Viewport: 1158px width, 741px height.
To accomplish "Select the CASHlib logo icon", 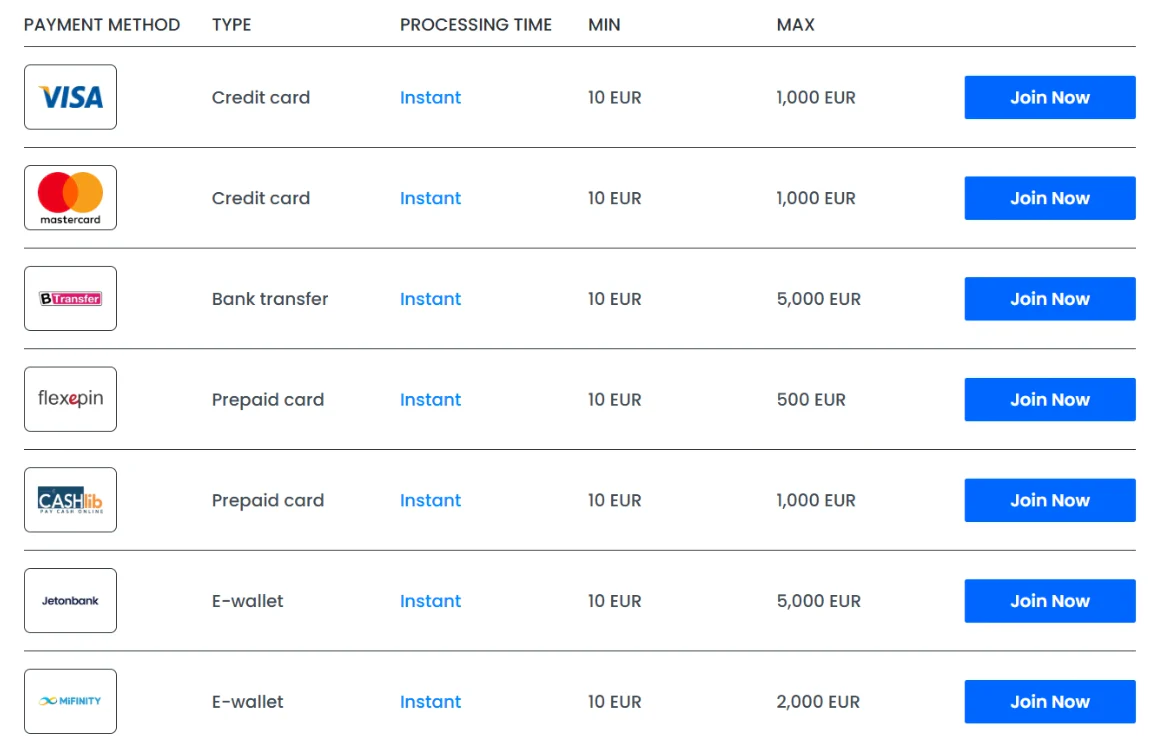I will tap(70, 499).
